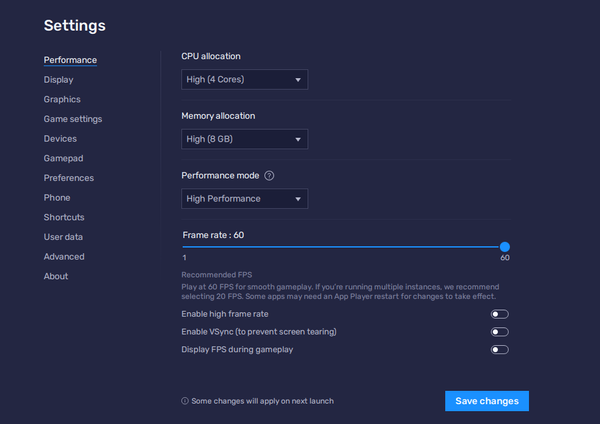
Task: Open the Graphics settings section
Action: click(62, 99)
